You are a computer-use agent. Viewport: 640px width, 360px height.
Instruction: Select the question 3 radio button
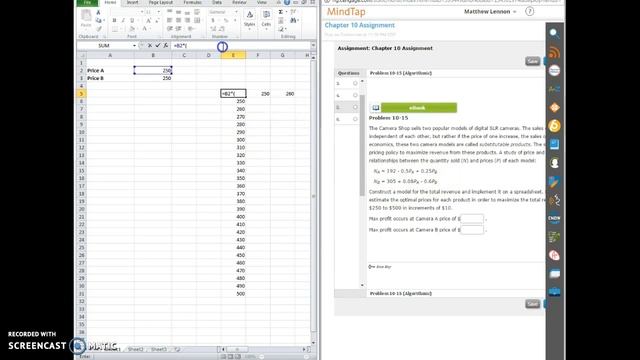pos(355,83)
